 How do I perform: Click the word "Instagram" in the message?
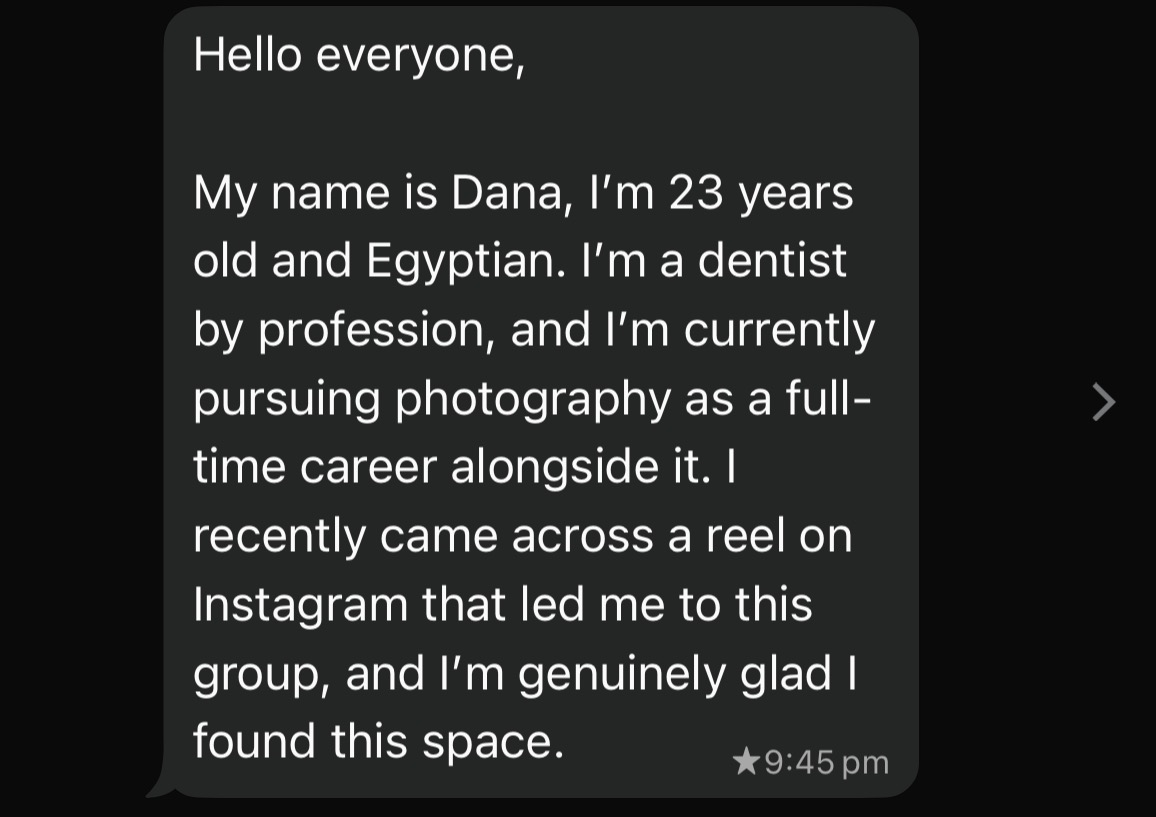coord(301,605)
